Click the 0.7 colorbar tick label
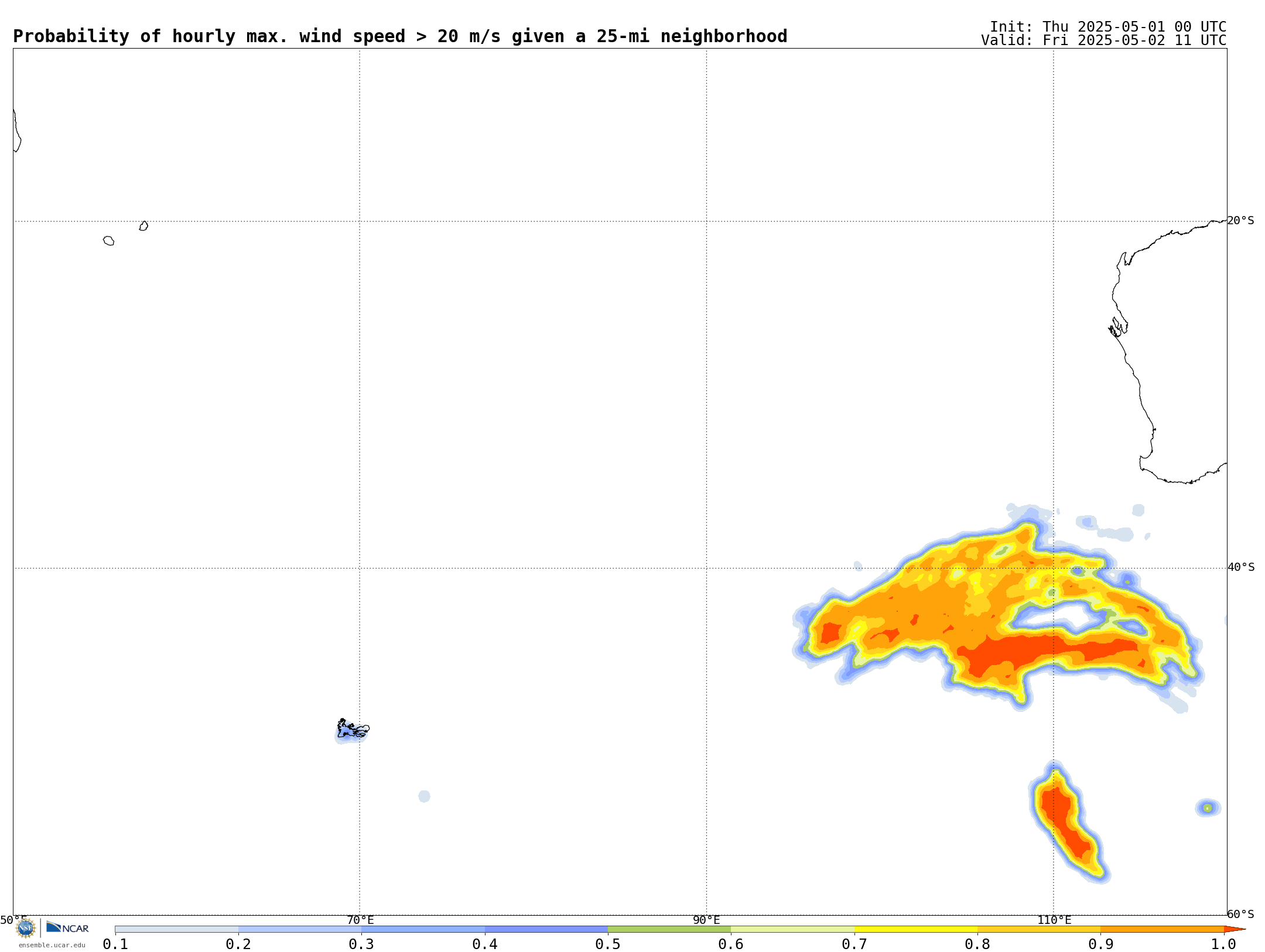 854,944
